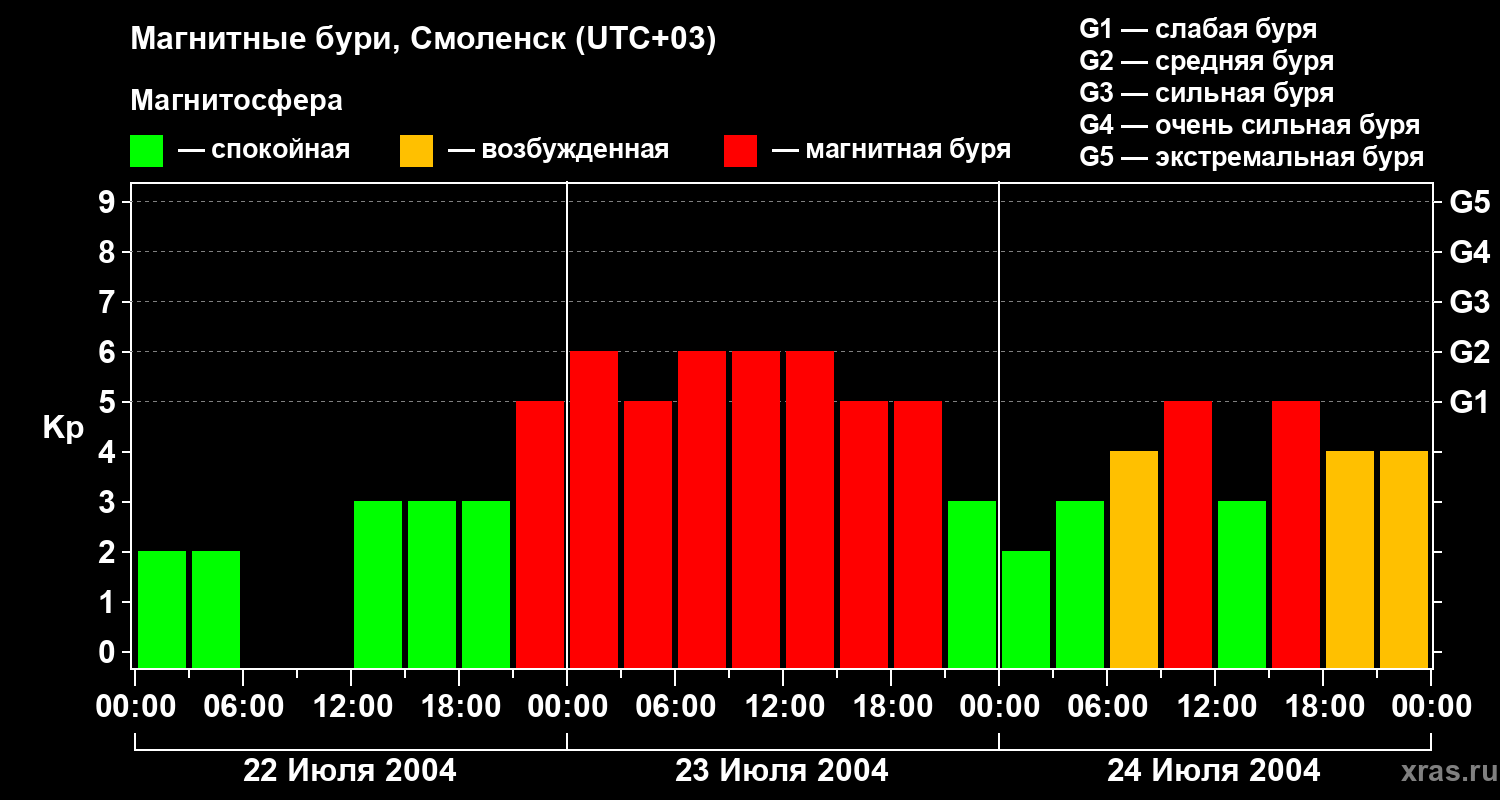Select the '23 Июля 2004' date label
Image resolution: width=1500 pixels, height=800 pixels.
point(782,771)
